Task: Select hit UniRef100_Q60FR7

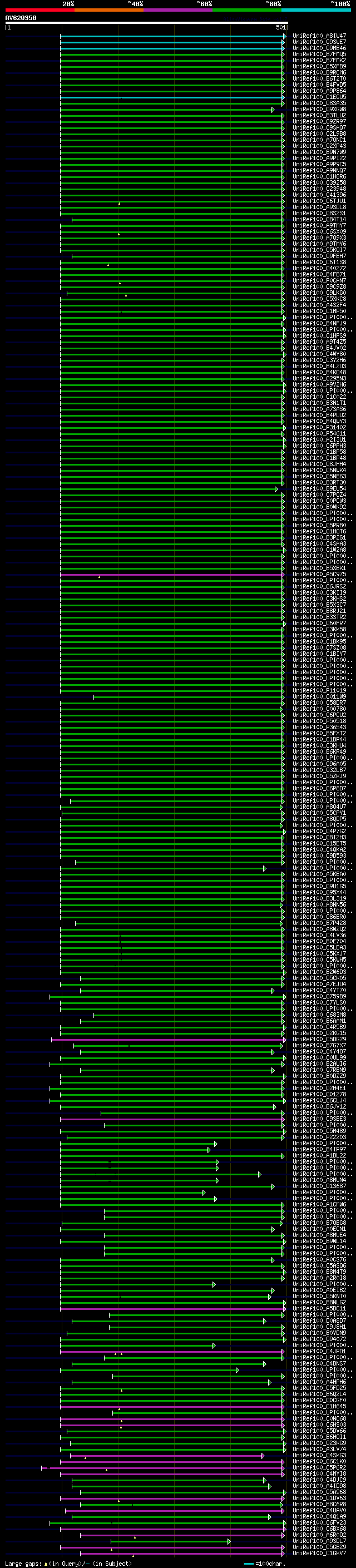Action: tap(319, 624)
